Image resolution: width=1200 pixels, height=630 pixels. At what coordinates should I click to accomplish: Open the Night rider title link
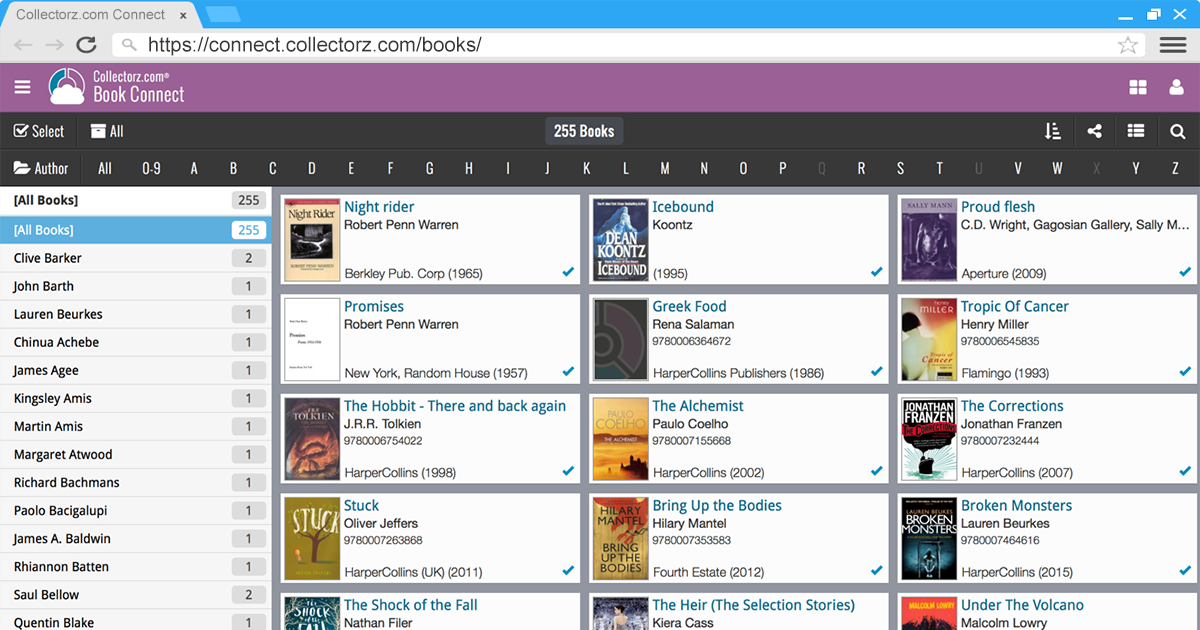click(x=379, y=207)
